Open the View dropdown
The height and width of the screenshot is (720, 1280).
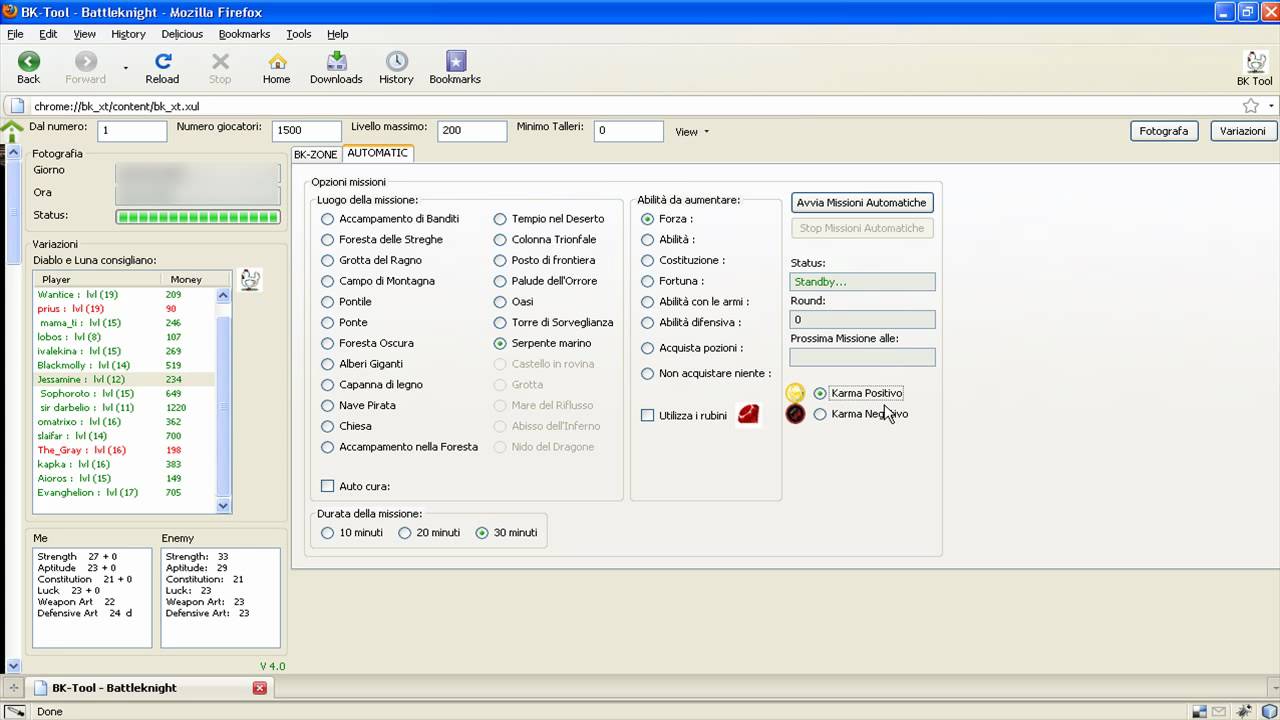(692, 131)
